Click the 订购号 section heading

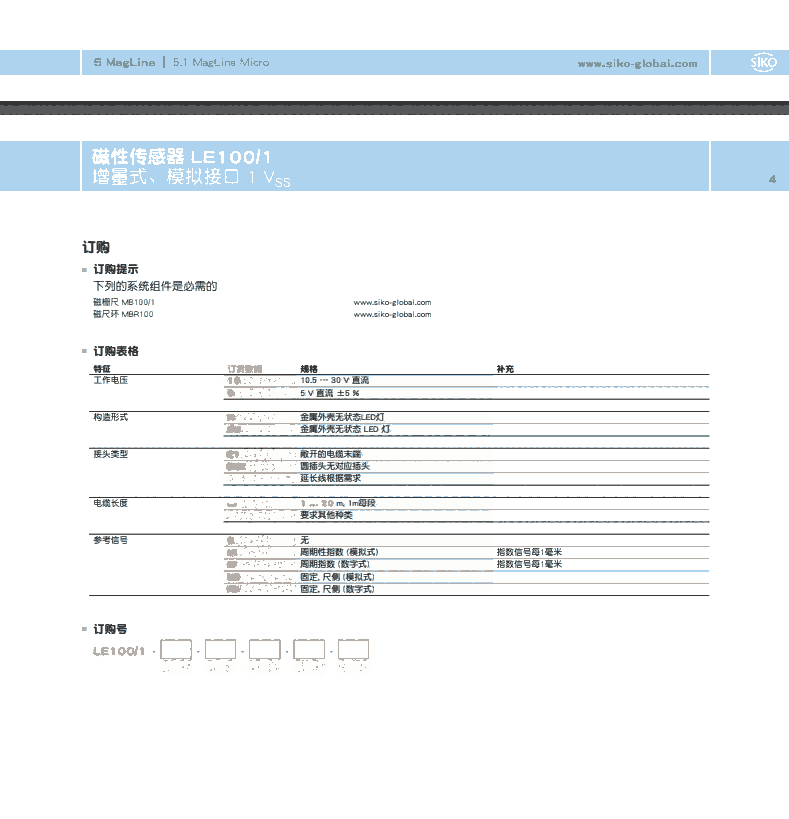[x=110, y=629]
